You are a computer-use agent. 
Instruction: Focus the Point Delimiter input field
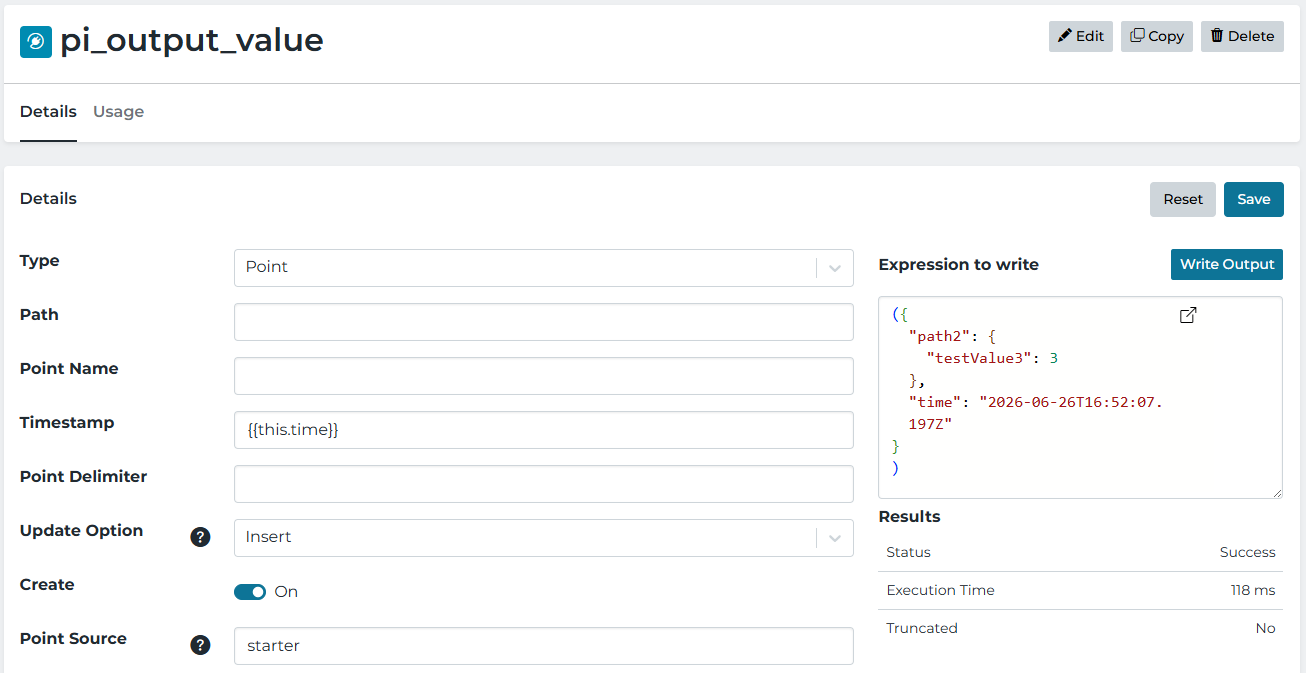pos(544,484)
